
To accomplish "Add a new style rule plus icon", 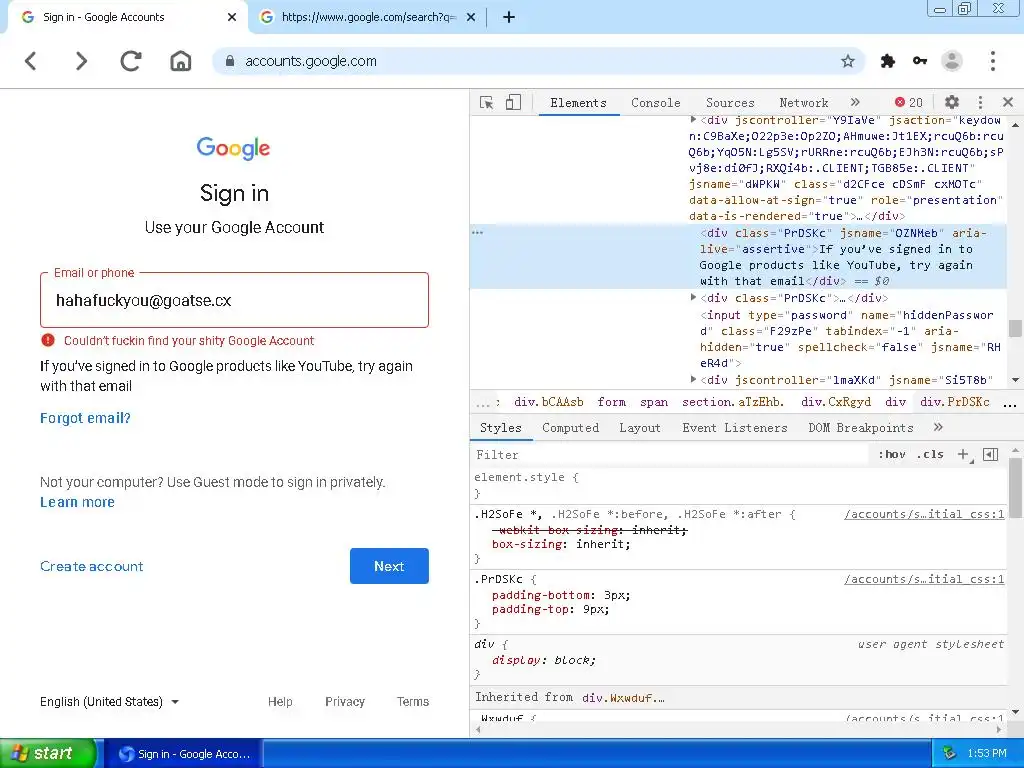I will point(963,455).
